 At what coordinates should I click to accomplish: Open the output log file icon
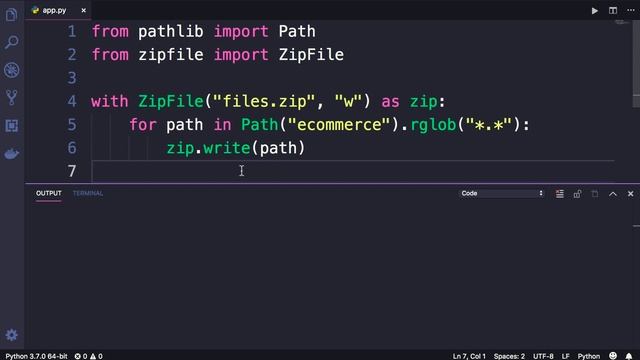pos(595,194)
